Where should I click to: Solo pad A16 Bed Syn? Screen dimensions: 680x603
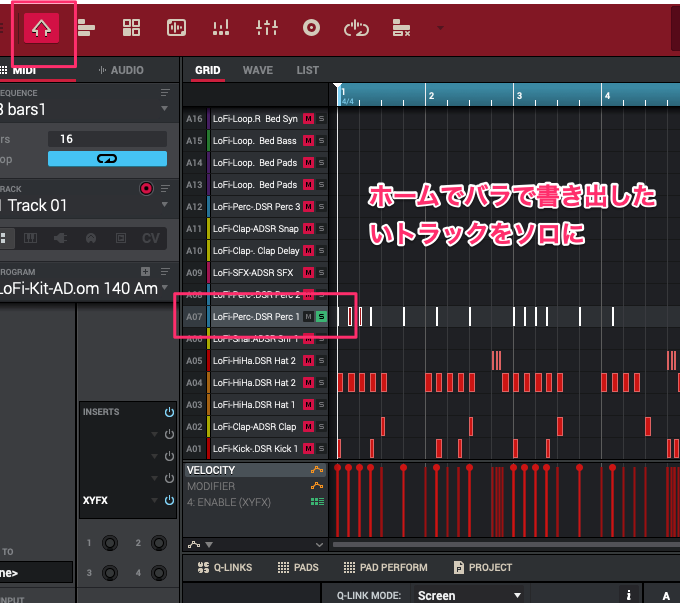point(321,118)
